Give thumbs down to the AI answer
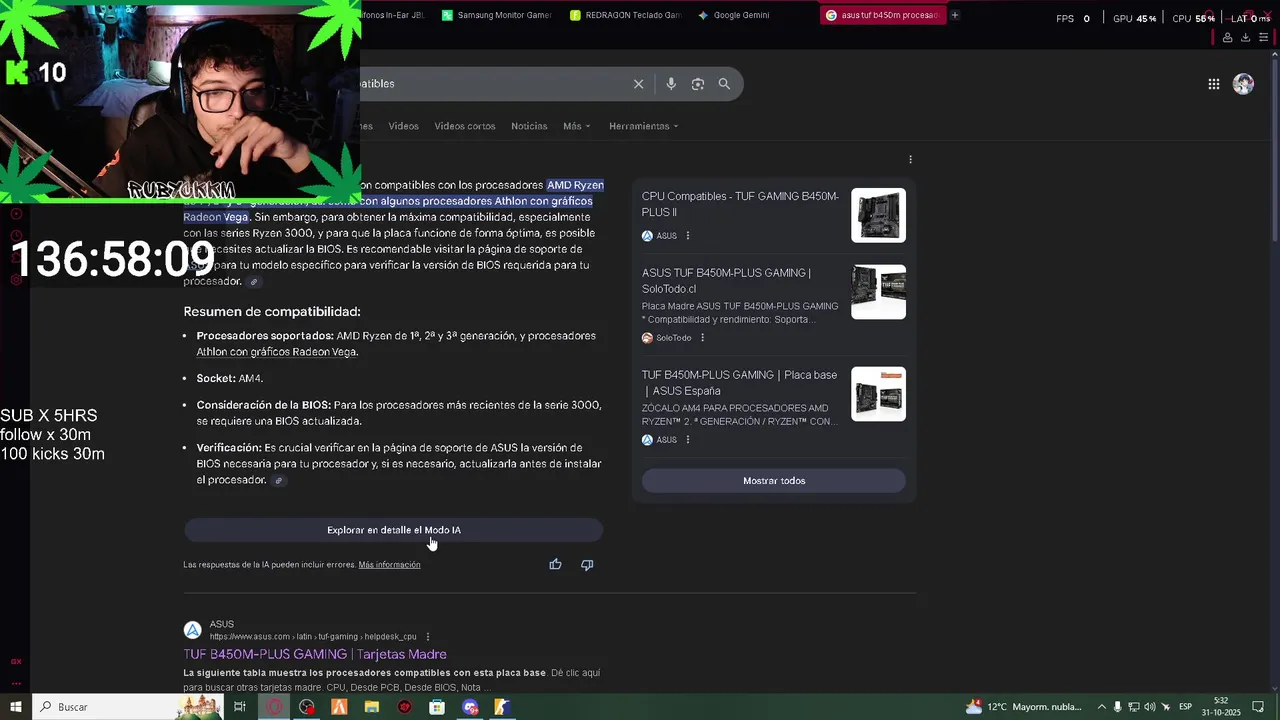 point(587,564)
